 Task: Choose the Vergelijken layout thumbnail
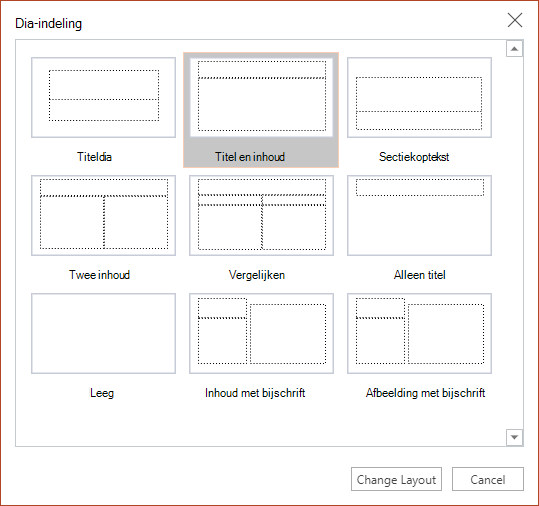261,216
